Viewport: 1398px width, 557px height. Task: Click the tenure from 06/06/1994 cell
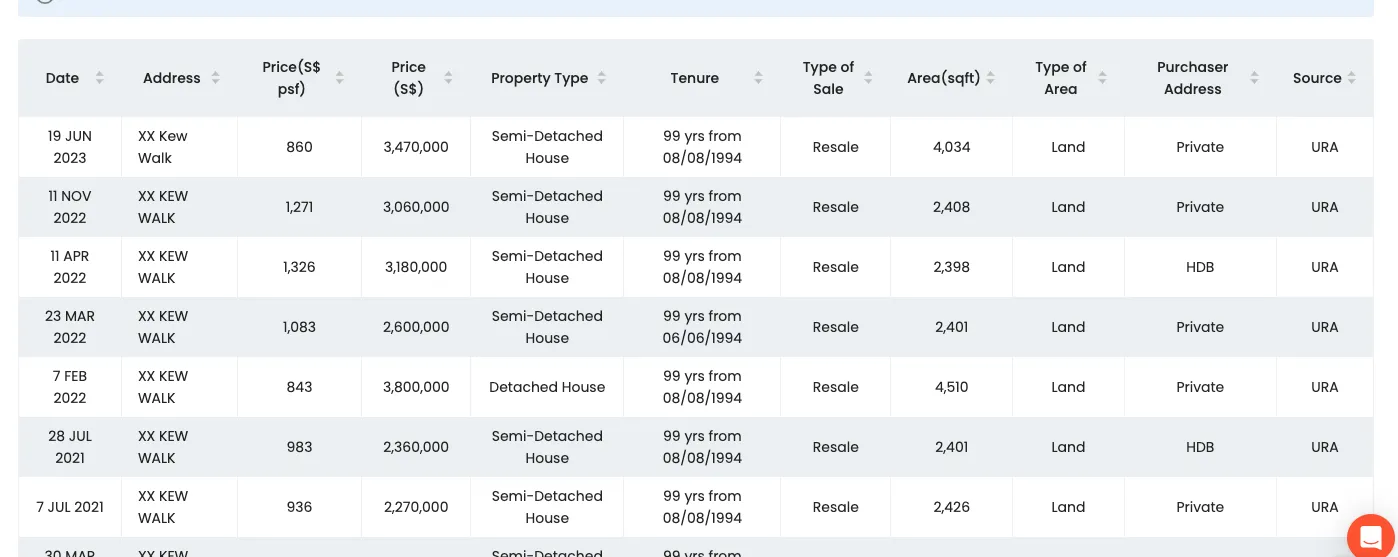702,327
